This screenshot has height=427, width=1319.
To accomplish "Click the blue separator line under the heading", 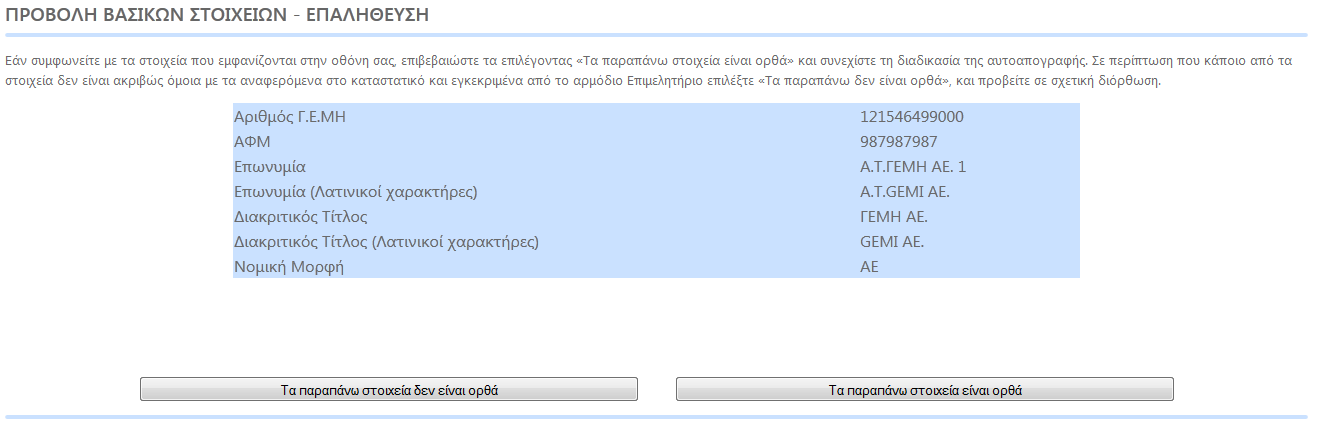I will 656,34.
